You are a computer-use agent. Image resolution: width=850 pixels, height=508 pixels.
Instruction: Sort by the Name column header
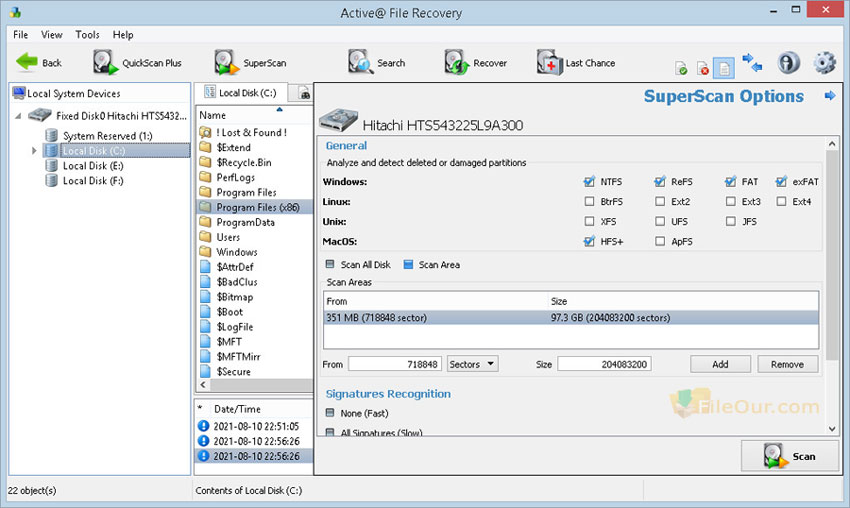click(x=254, y=115)
